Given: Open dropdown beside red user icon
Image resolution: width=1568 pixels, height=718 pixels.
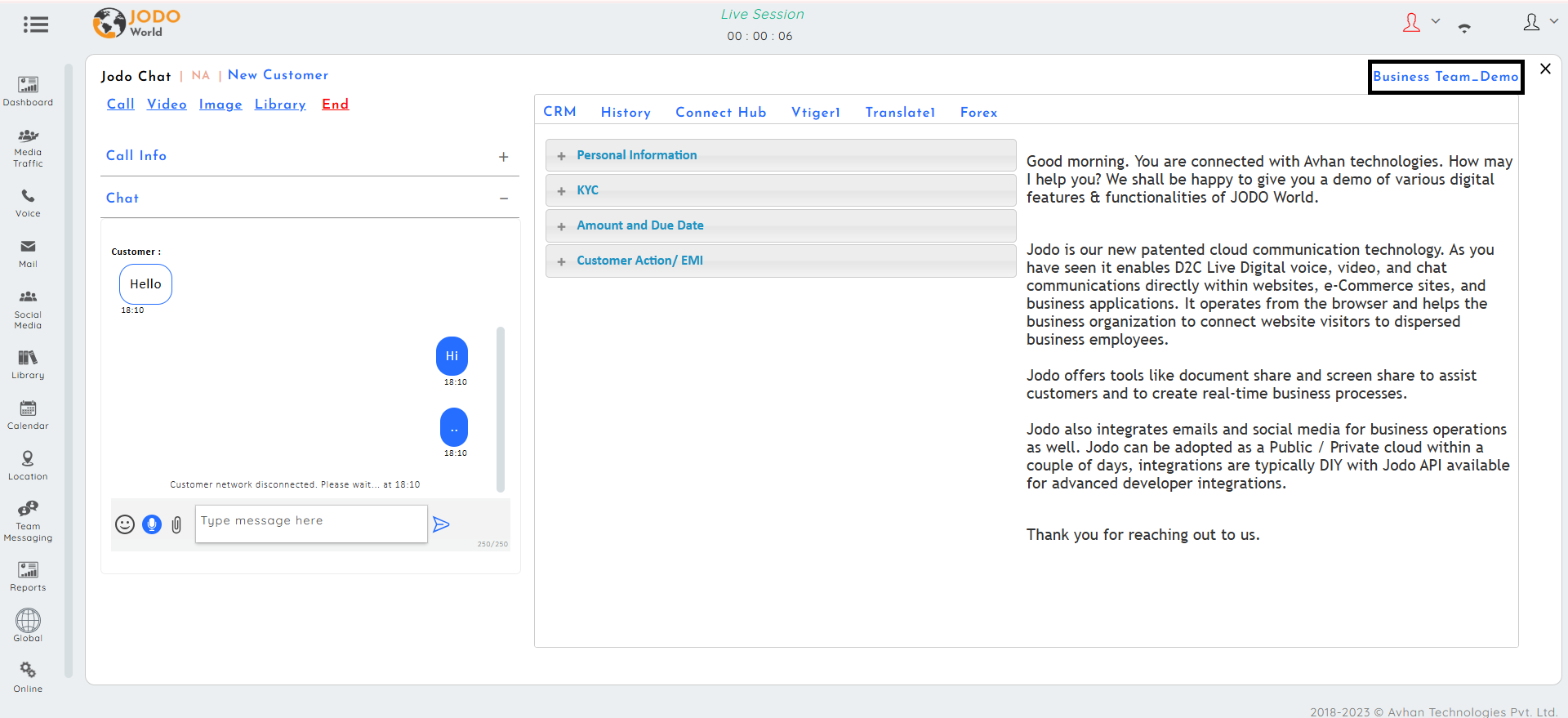Looking at the screenshot, I should coord(1436,21).
